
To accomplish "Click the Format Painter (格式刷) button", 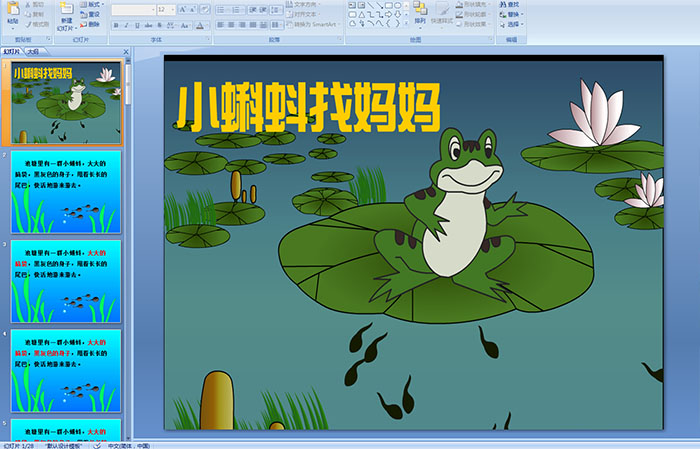I will 38,25.
